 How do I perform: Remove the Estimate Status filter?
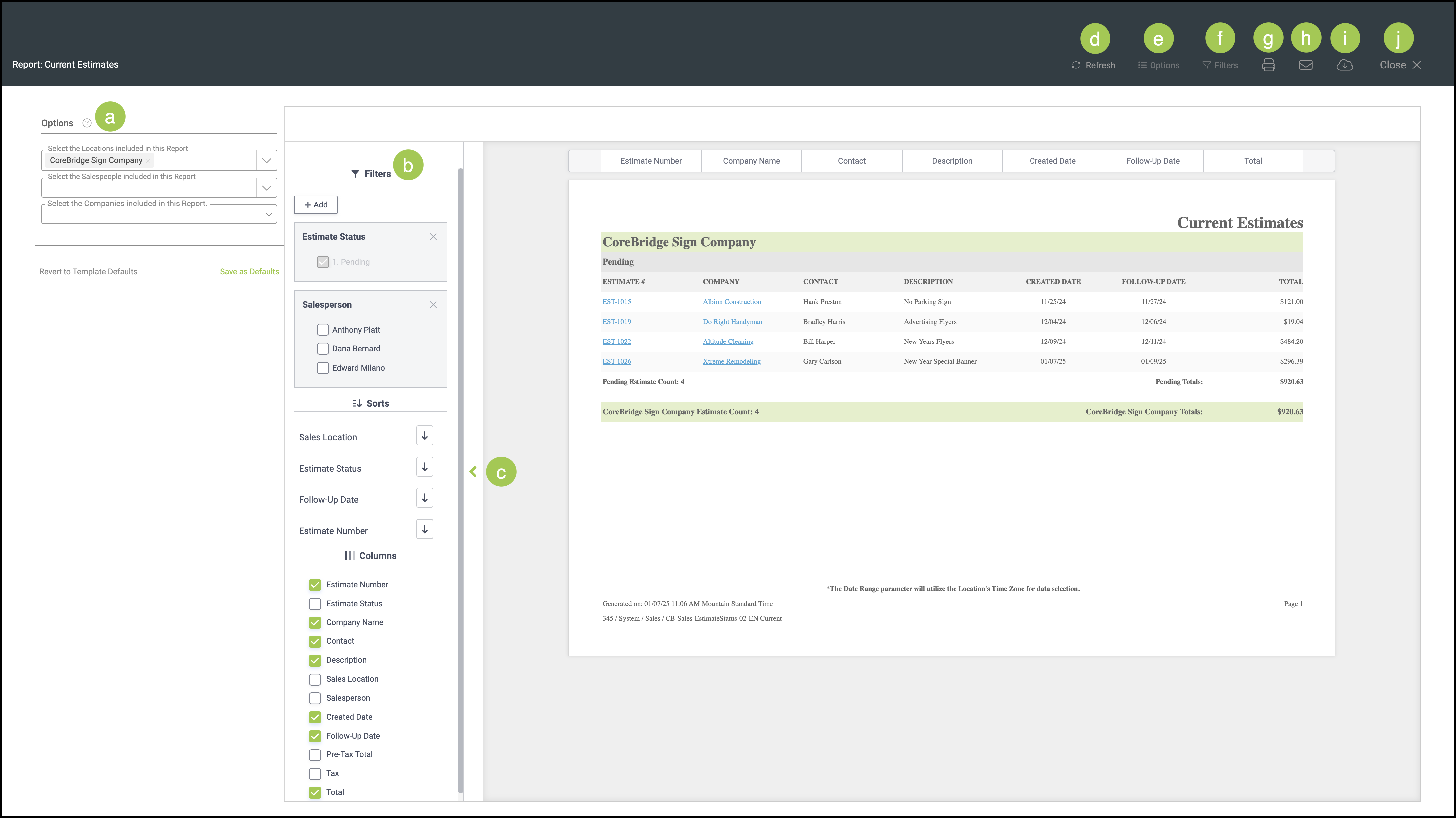coord(433,237)
